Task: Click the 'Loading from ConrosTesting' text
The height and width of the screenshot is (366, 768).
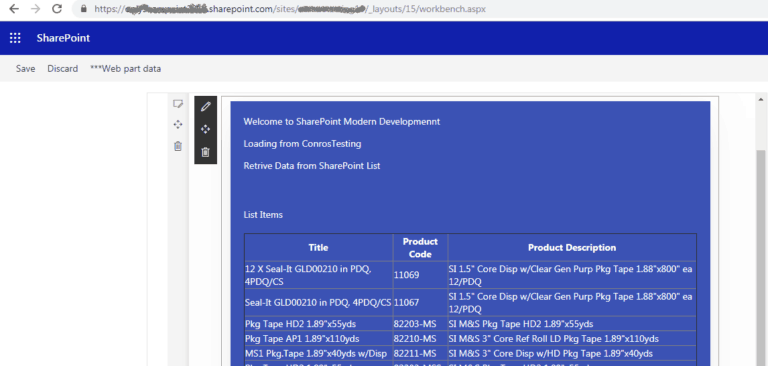Action: 302,144
